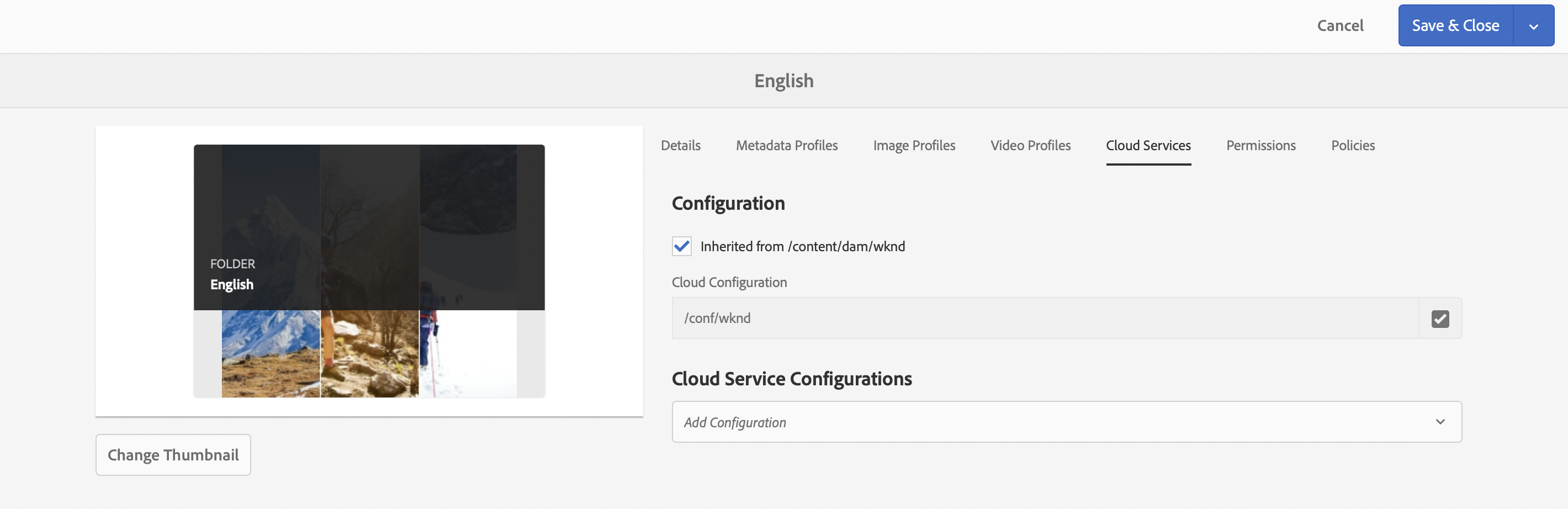
Task: Switch to the Details tab
Action: click(x=681, y=146)
